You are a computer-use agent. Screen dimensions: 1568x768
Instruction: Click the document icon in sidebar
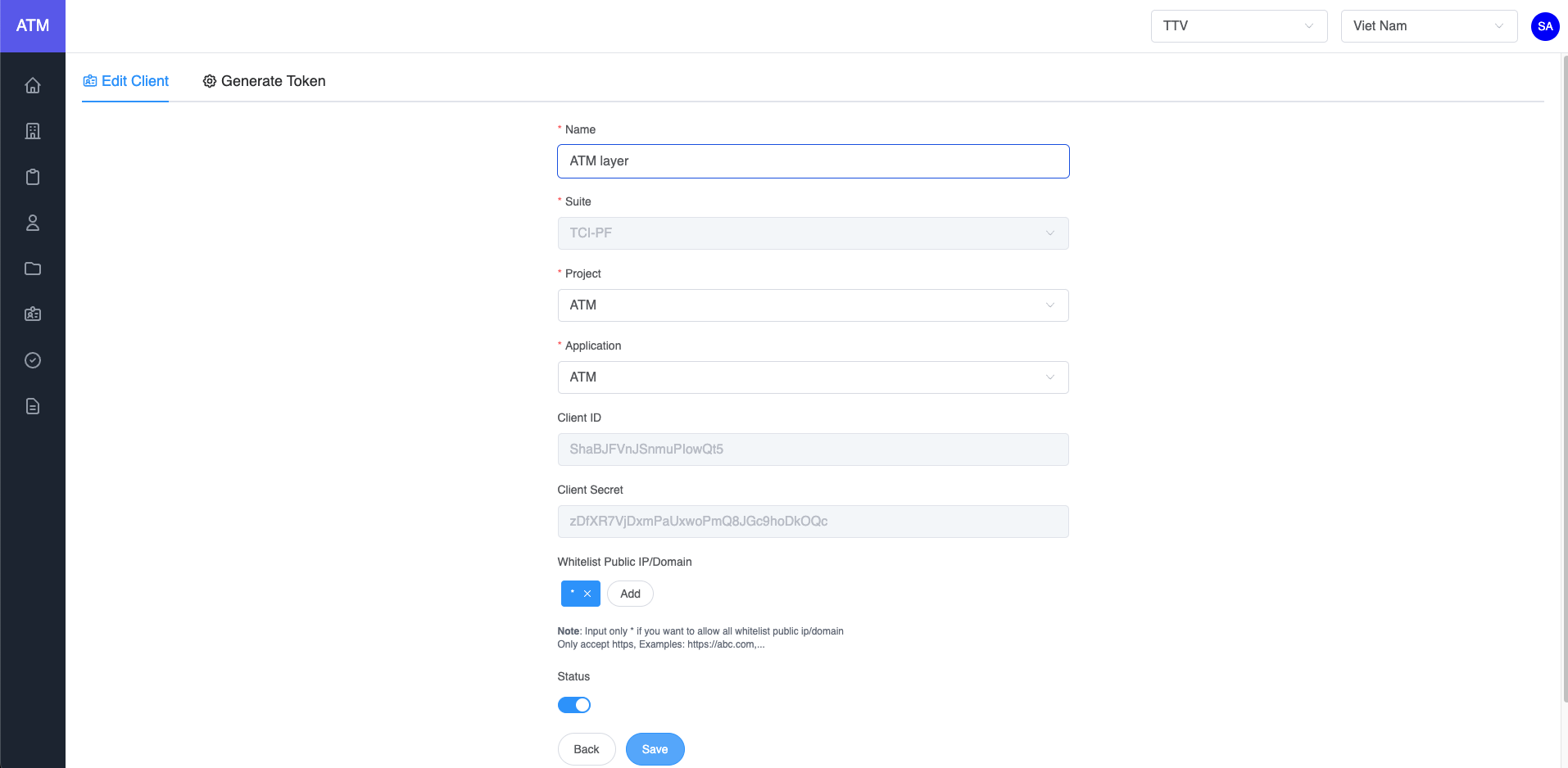(x=33, y=406)
